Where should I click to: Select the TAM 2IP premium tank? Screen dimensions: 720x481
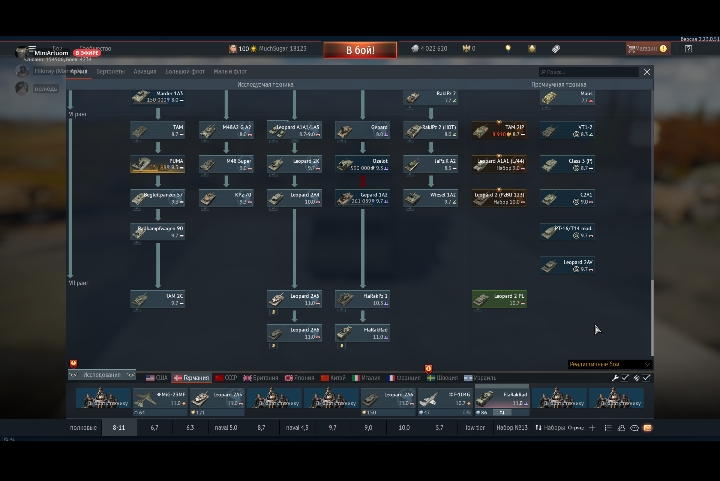499,130
